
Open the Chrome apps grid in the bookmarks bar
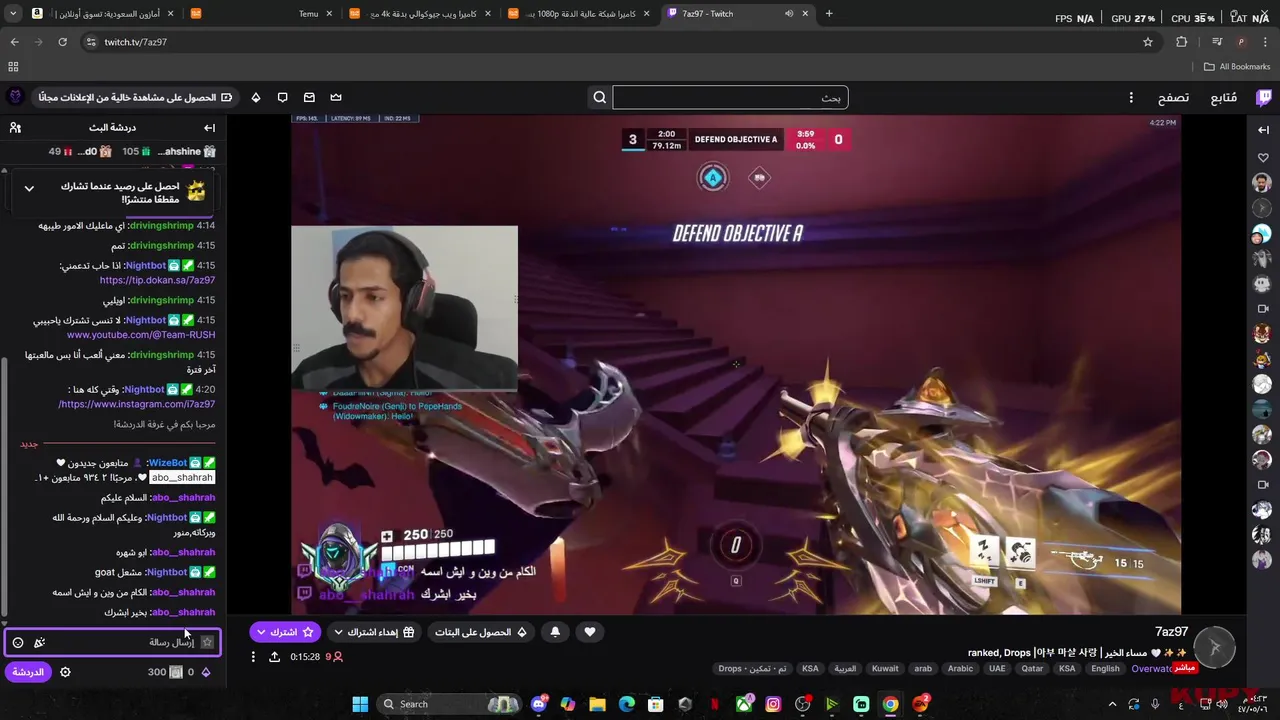(13, 67)
